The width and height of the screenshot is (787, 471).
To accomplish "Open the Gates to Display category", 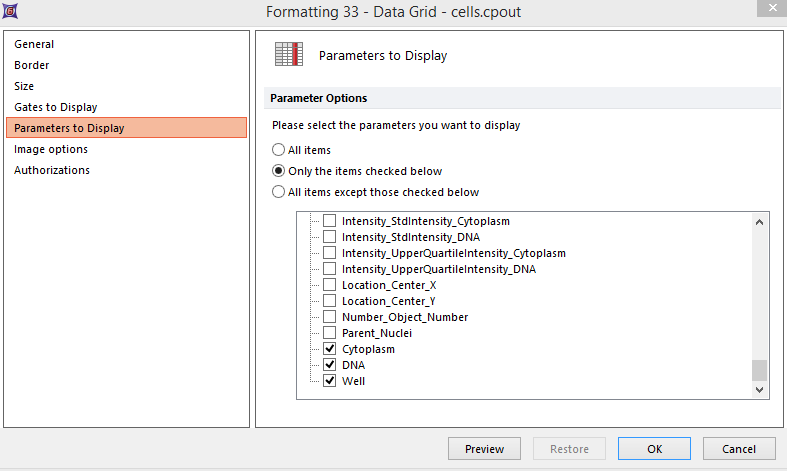I will (55, 107).
